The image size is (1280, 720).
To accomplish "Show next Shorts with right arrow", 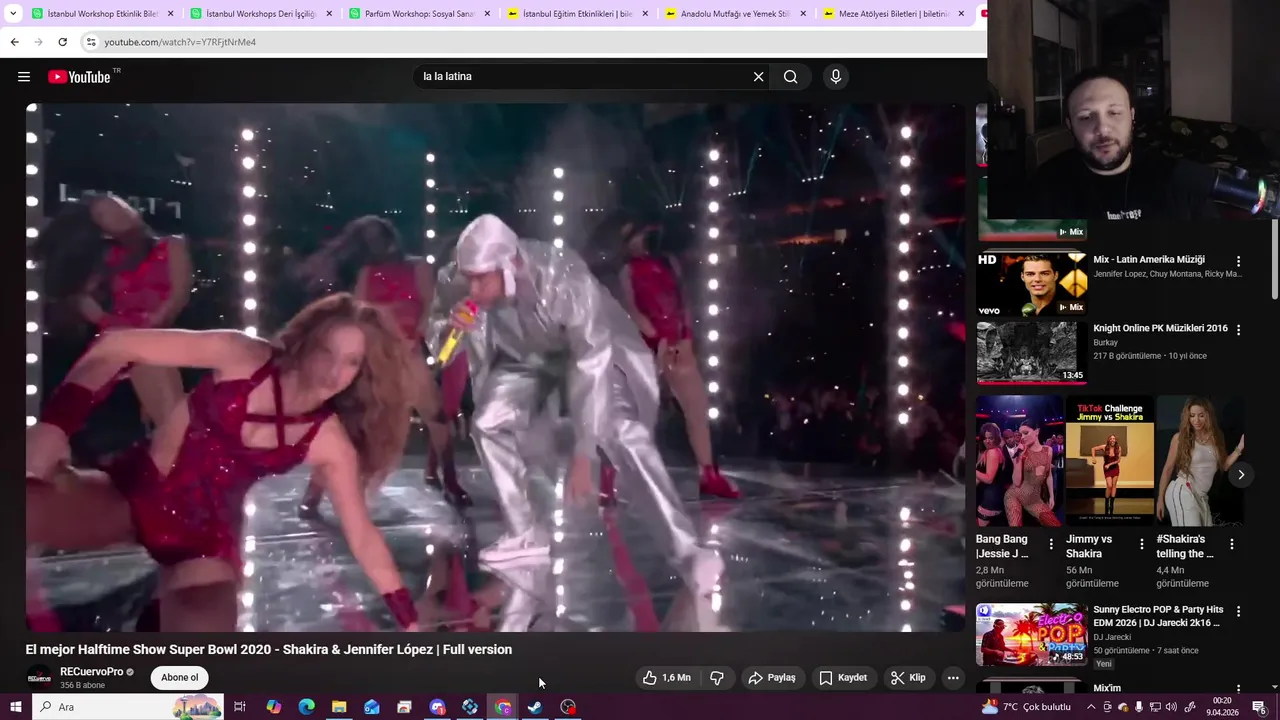I will 1241,475.
